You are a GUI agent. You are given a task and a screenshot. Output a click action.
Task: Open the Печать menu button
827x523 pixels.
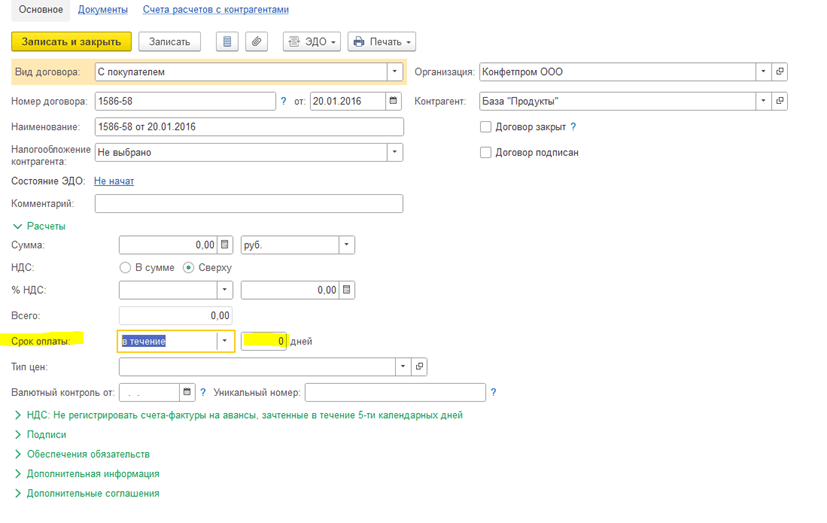point(382,42)
